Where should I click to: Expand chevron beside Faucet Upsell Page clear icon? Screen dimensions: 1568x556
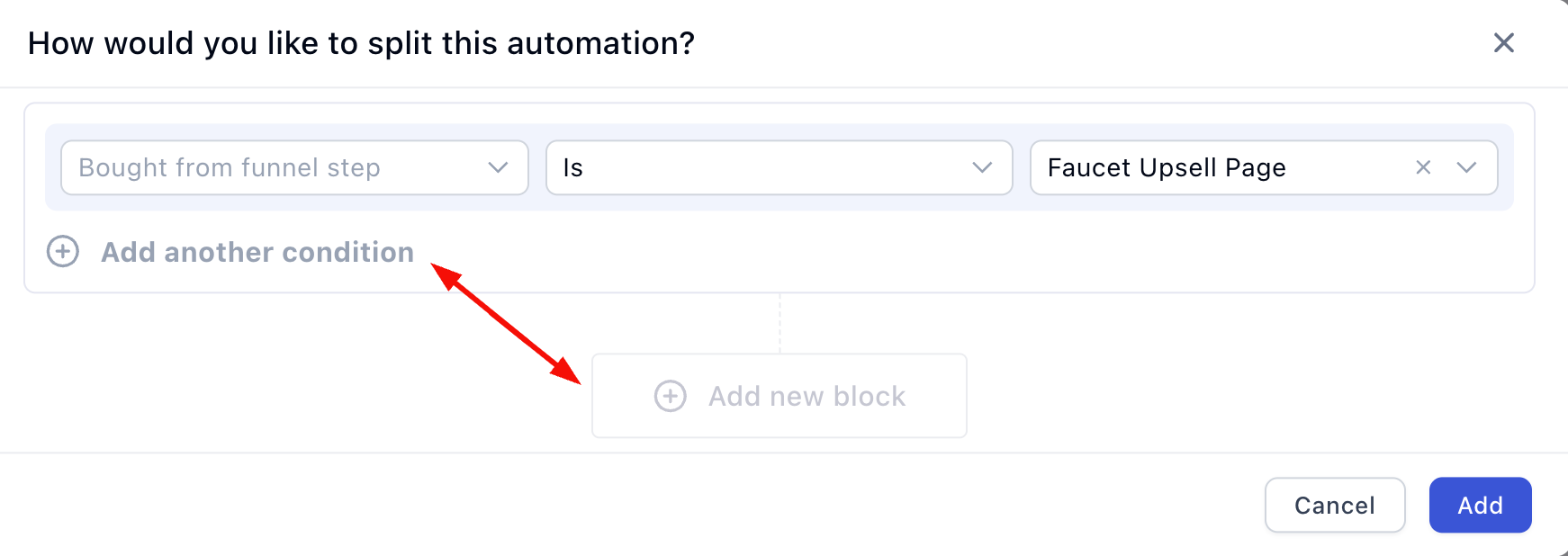(x=1466, y=167)
